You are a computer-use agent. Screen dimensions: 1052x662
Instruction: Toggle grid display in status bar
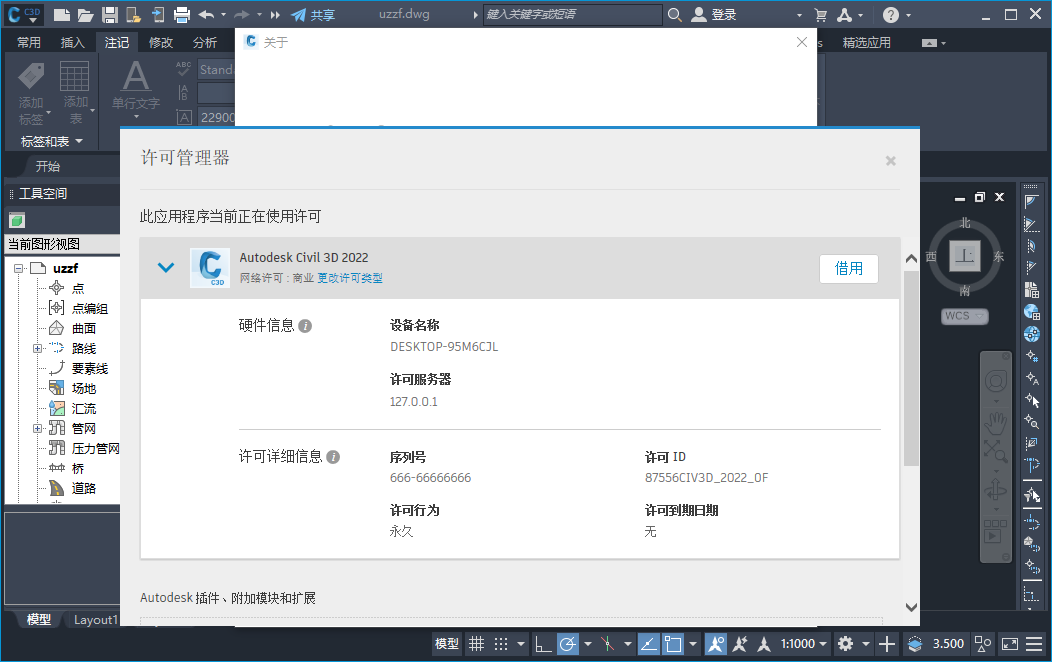coord(477,644)
